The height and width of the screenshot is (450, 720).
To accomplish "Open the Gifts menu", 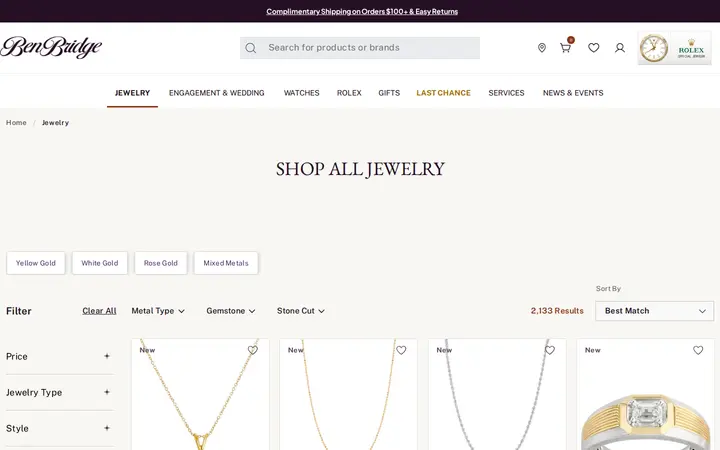I will (389, 93).
